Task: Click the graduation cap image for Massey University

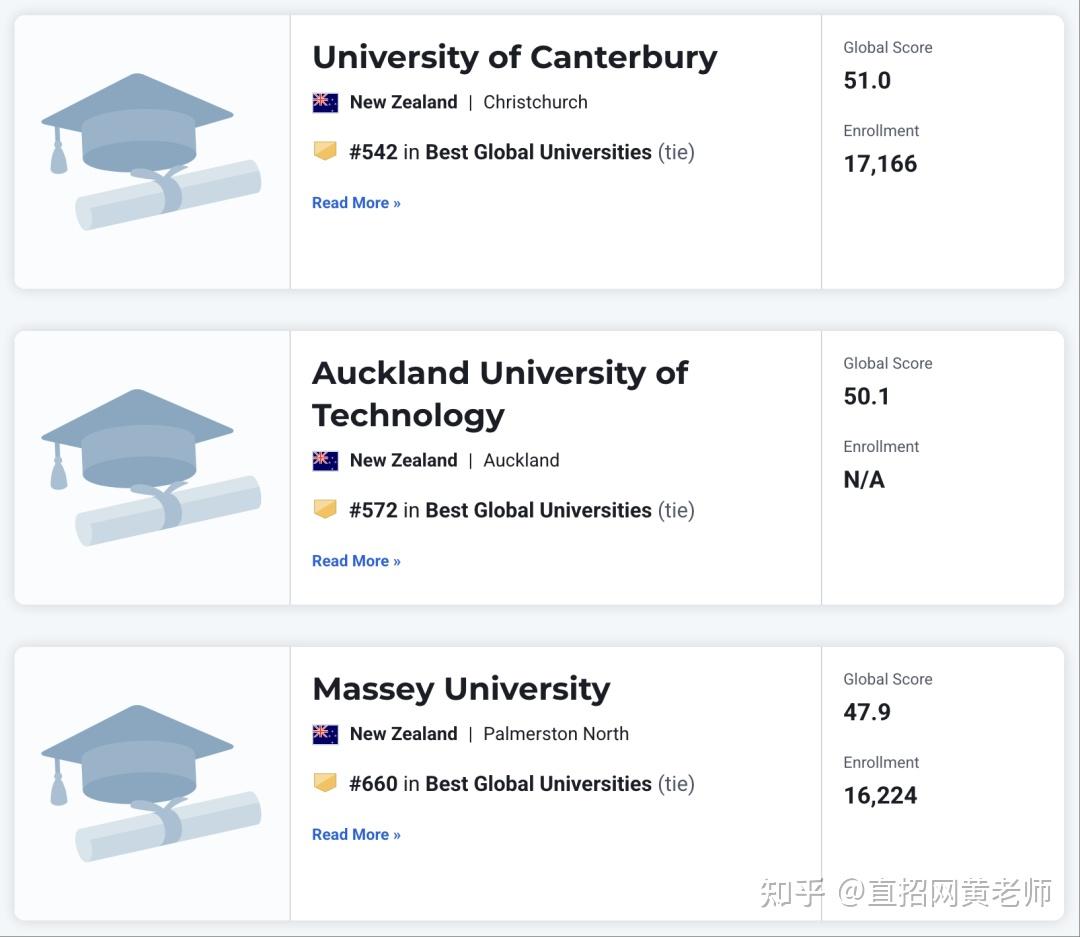Action: coord(151,783)
